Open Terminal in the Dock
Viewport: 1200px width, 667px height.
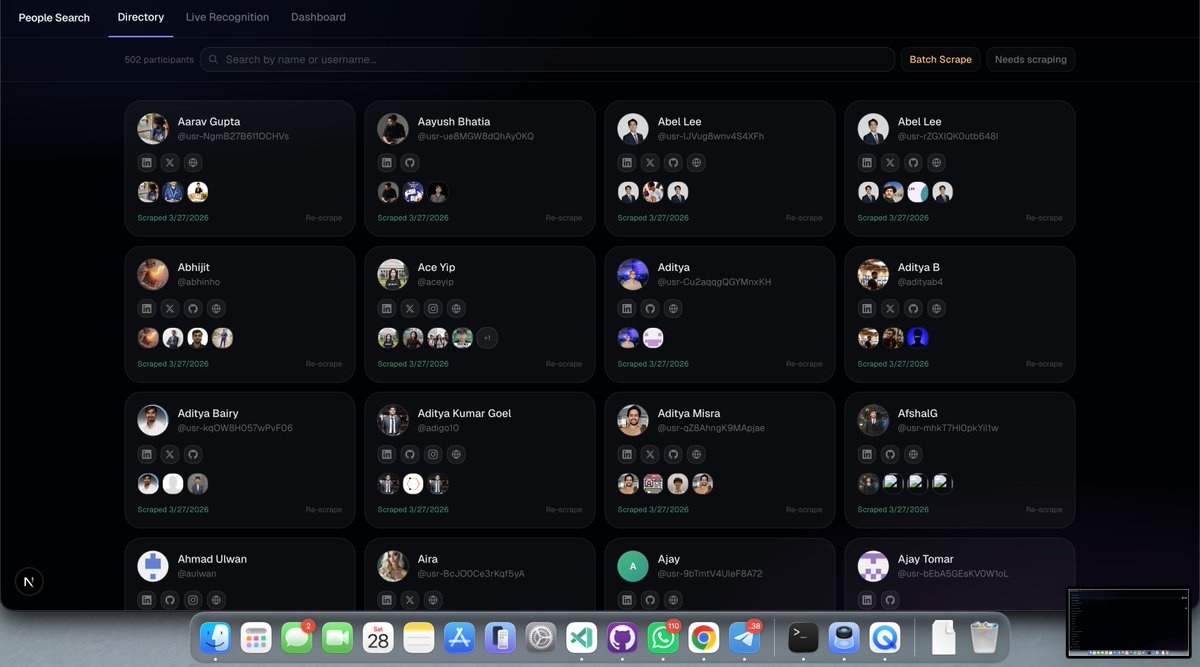[x=804, y=637]
